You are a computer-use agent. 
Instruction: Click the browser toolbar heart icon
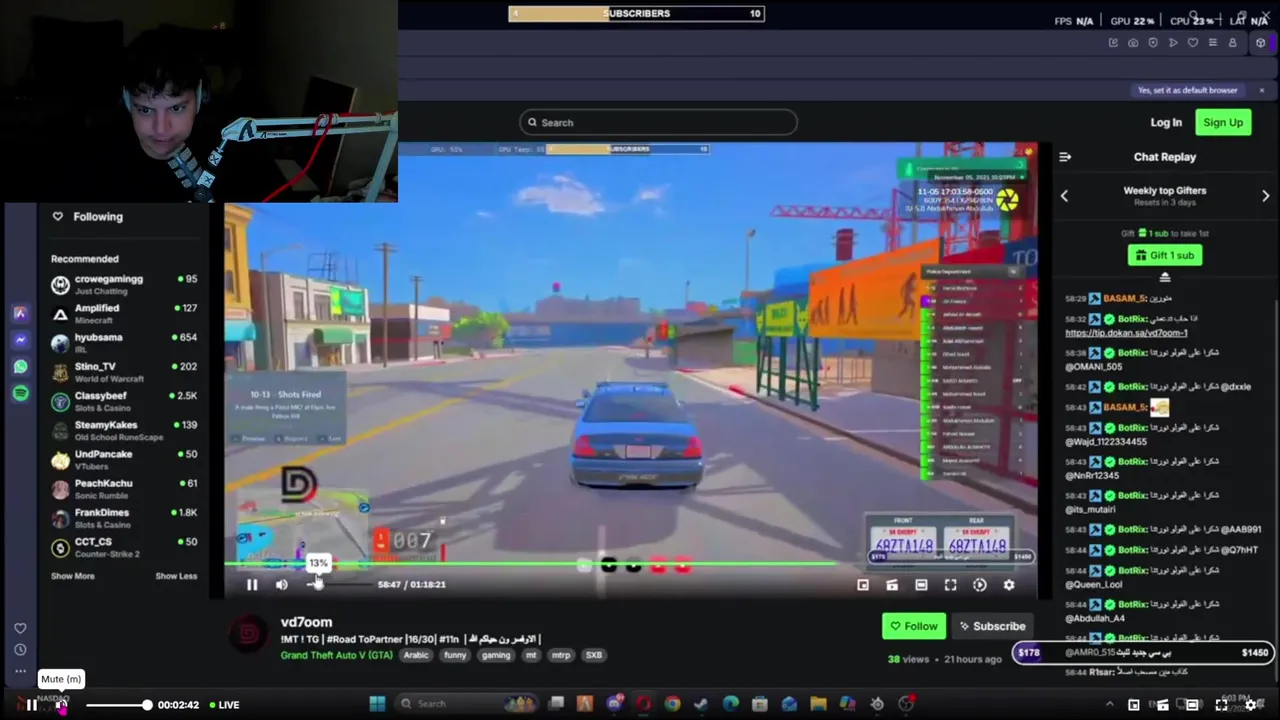click(x=1193, y=43)
